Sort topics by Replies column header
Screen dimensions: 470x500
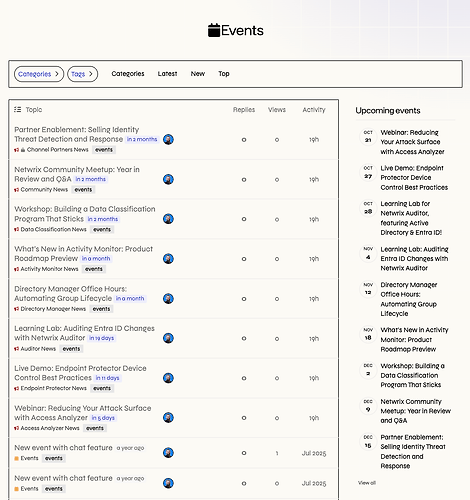[x=244, y=110]
